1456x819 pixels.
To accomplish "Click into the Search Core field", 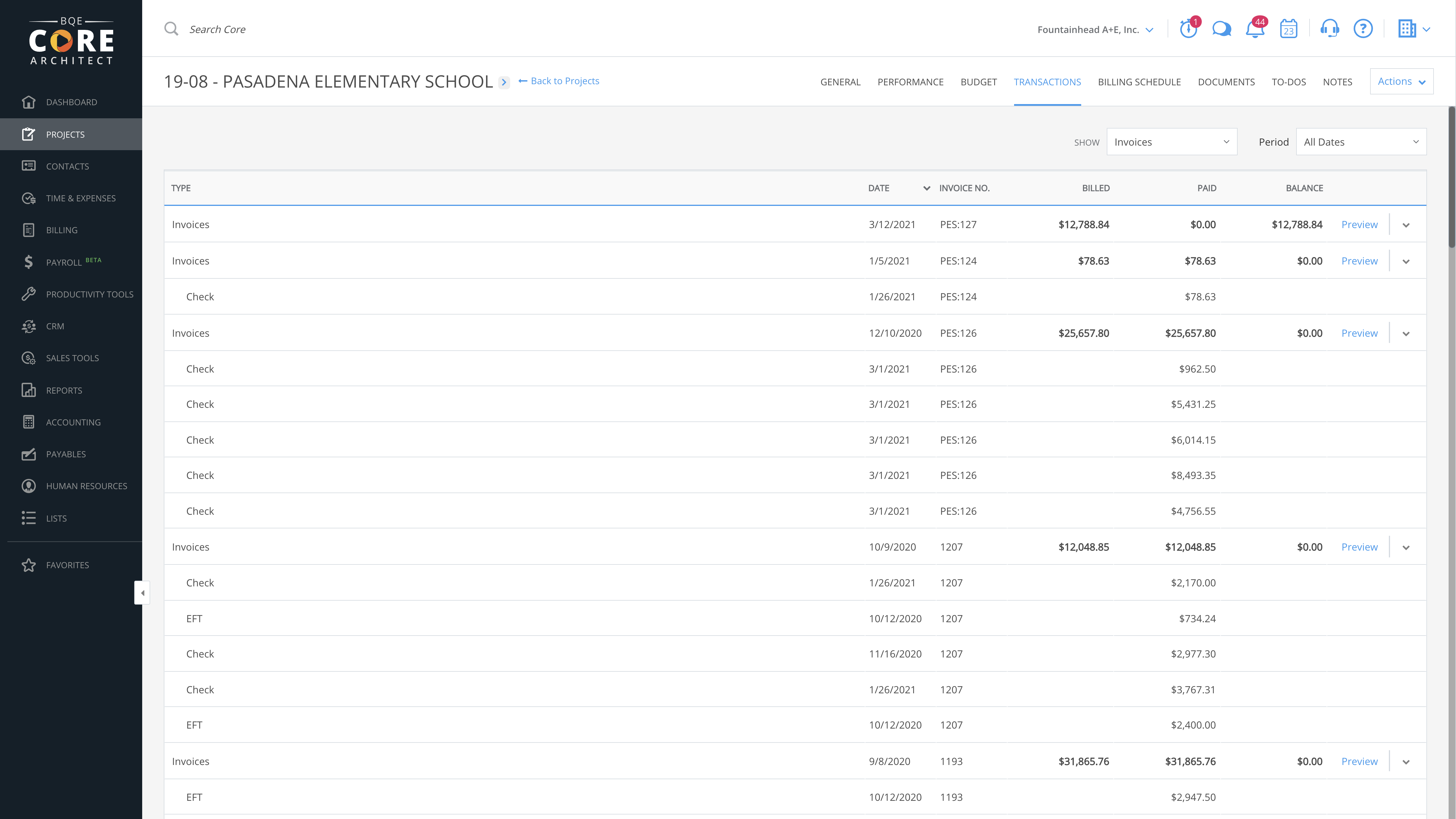I will (217, 29).
